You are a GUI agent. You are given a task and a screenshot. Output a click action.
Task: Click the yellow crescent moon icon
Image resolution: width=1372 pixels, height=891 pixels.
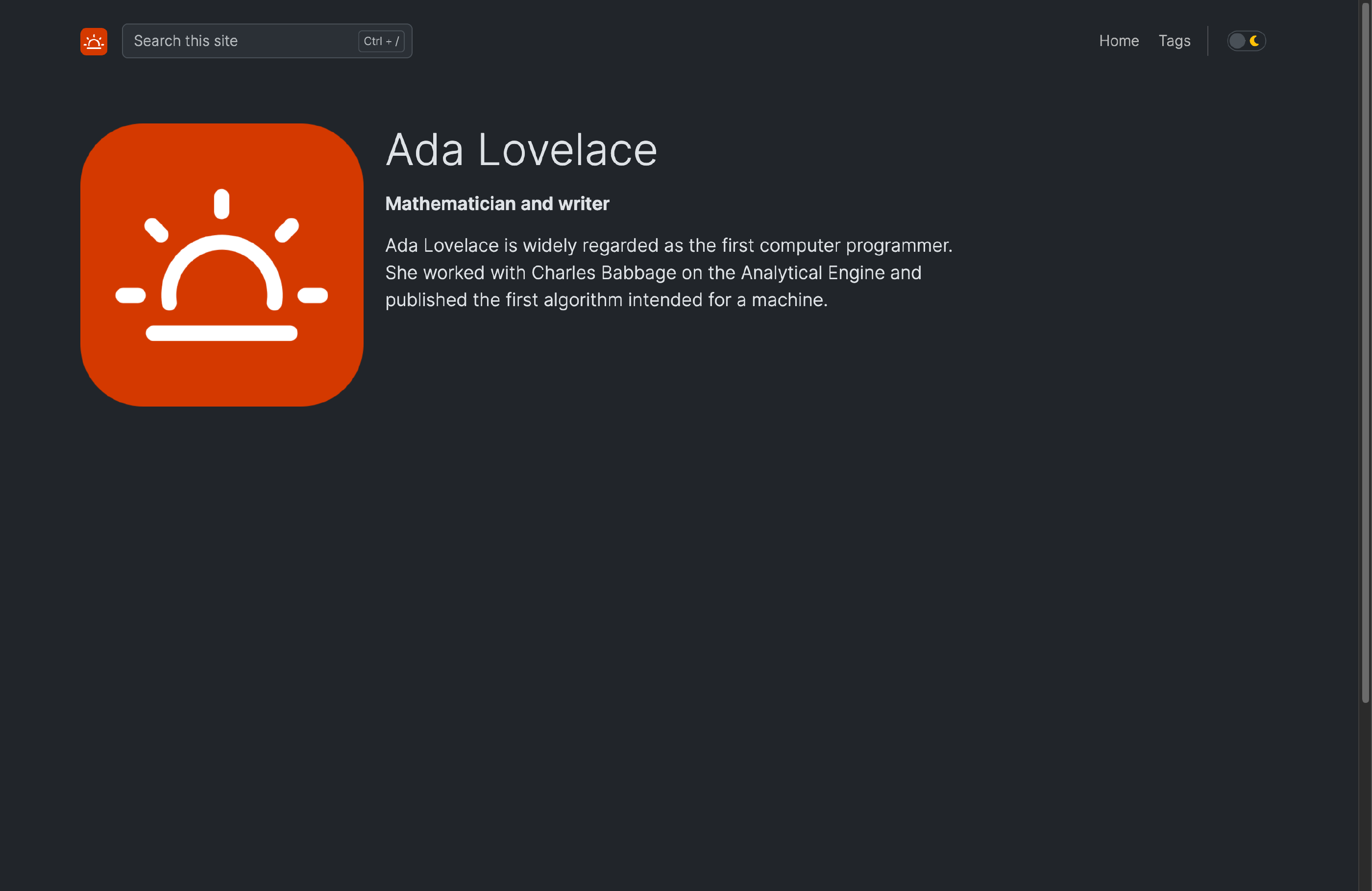tap(1254, 41)
